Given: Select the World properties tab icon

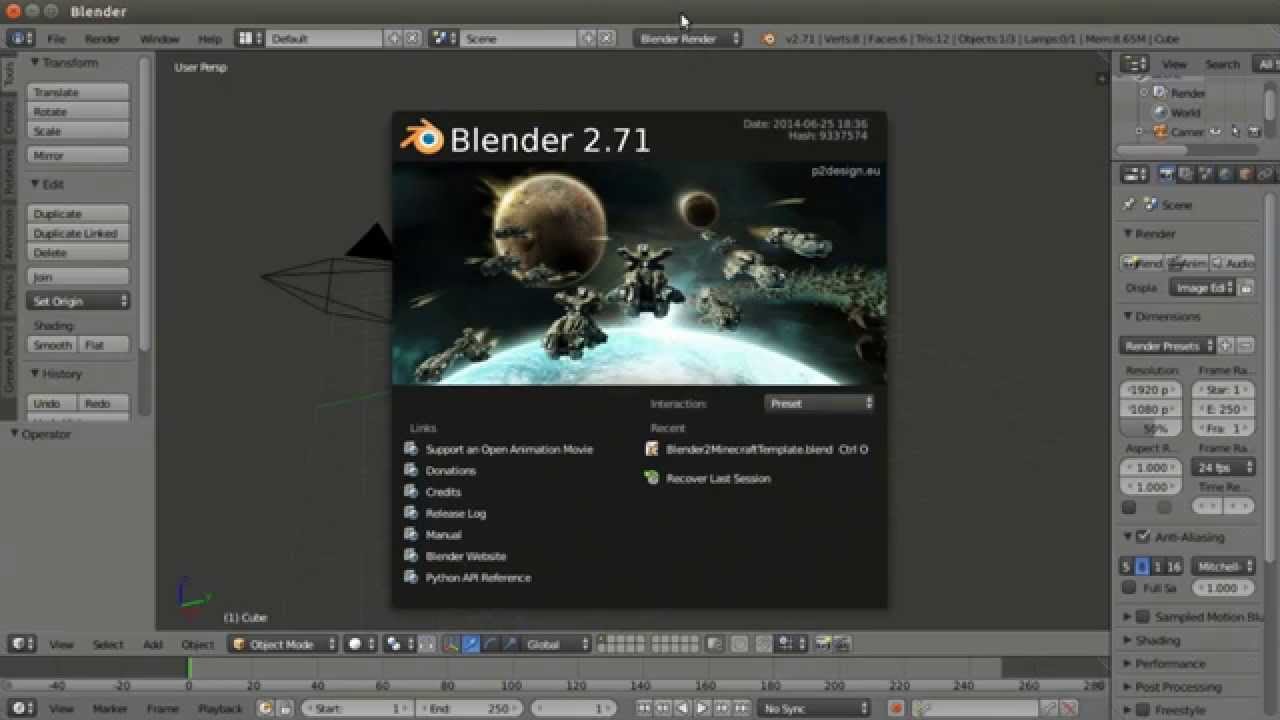Looking at the screenshot, I should coord(1226,174).
